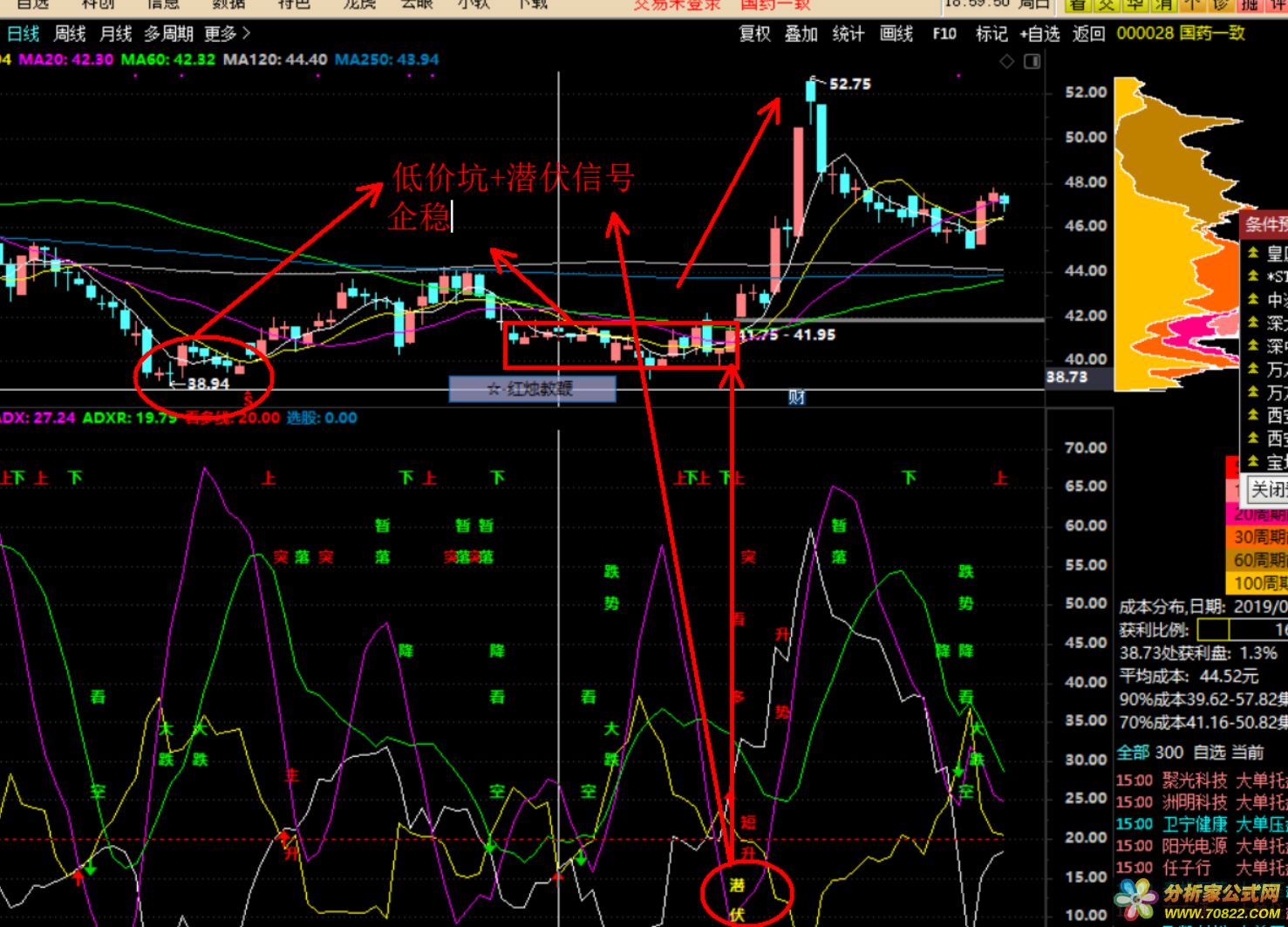Click the MA250: 43.94 indicator label
Viewport: 1288px width, 927px height.
387,60
